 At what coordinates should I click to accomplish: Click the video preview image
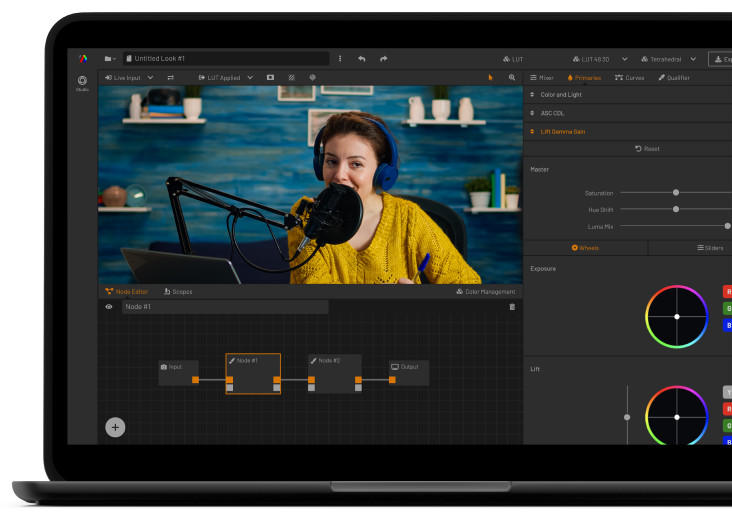pos(310,185)
